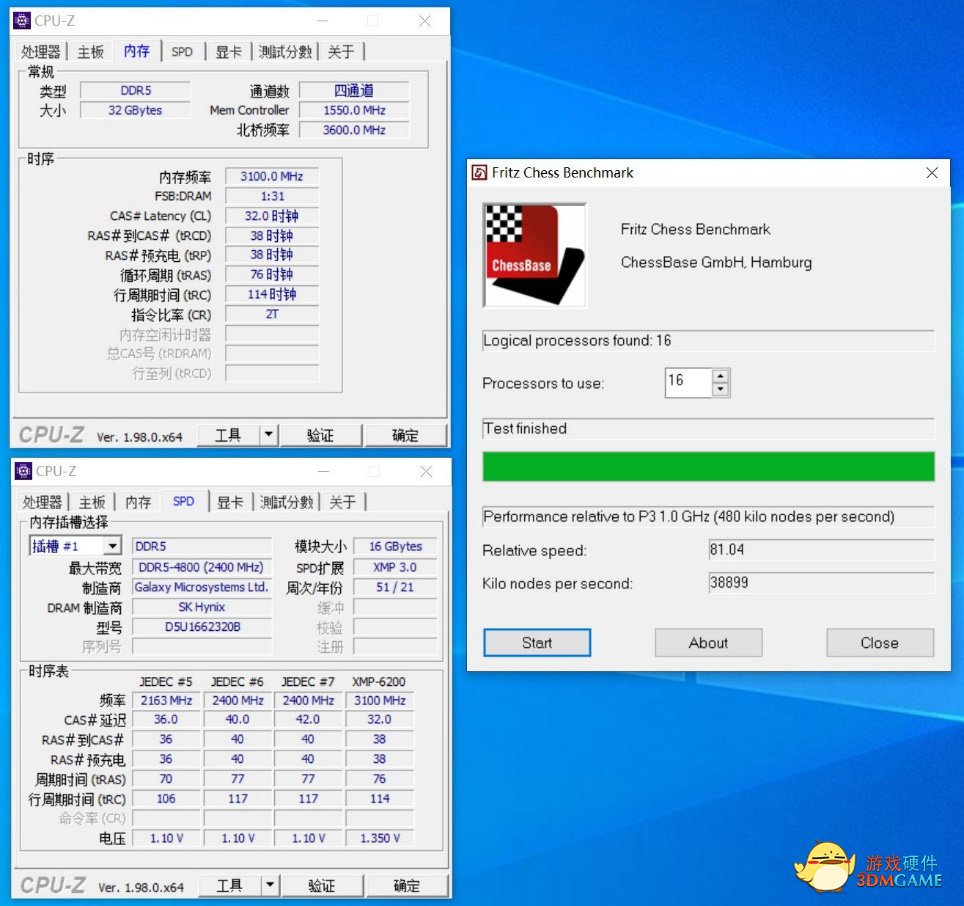Screen dimensions: 964x906
Task: Click the ChessBase logo image
Action: 534,252
